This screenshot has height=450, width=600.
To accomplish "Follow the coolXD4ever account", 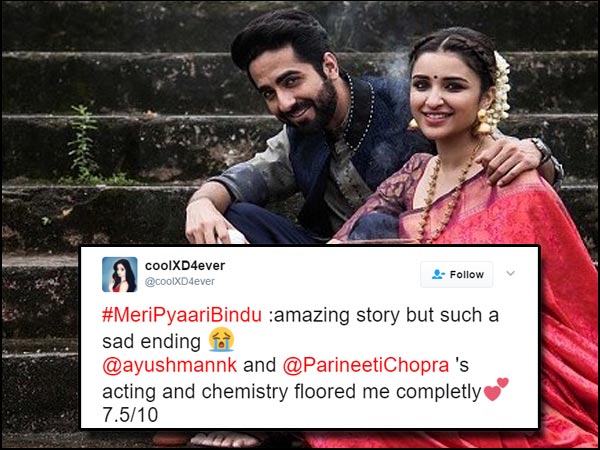I will click(457, 274).
